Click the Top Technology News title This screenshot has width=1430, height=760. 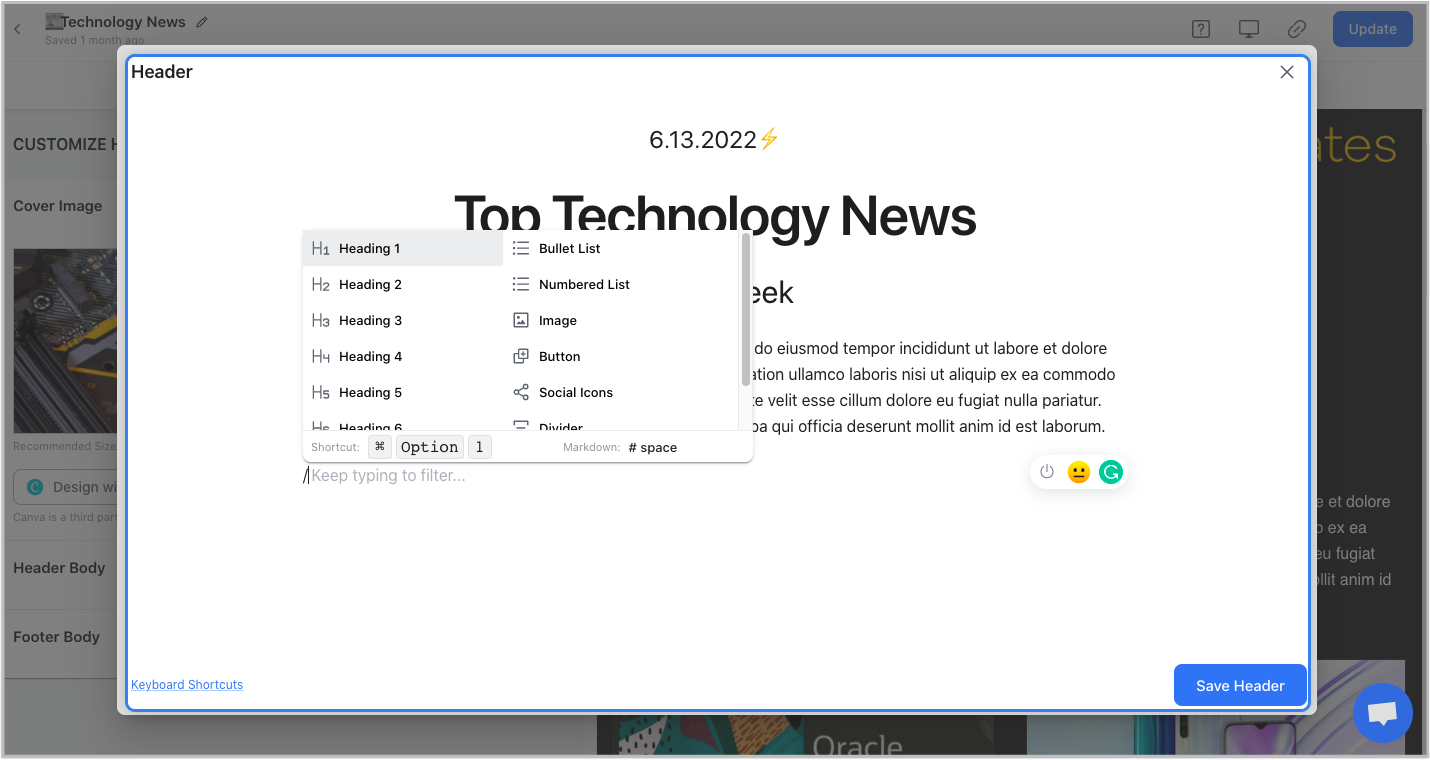click(715, 216)
